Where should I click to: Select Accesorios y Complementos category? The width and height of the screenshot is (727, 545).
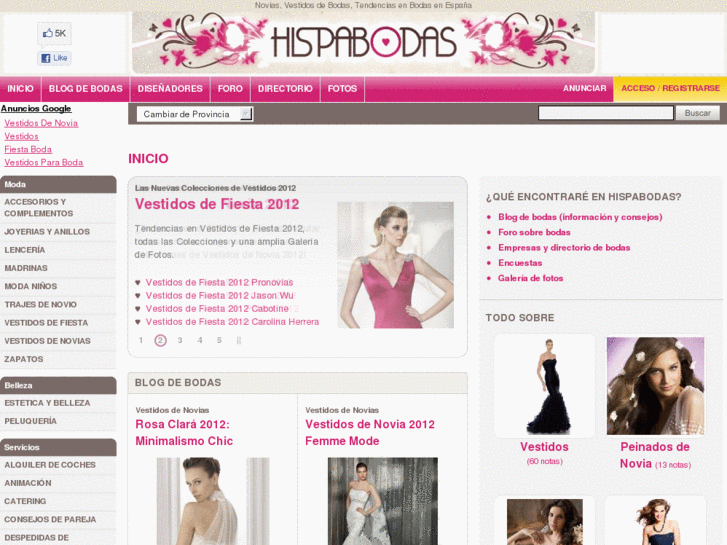click(58, 208)
